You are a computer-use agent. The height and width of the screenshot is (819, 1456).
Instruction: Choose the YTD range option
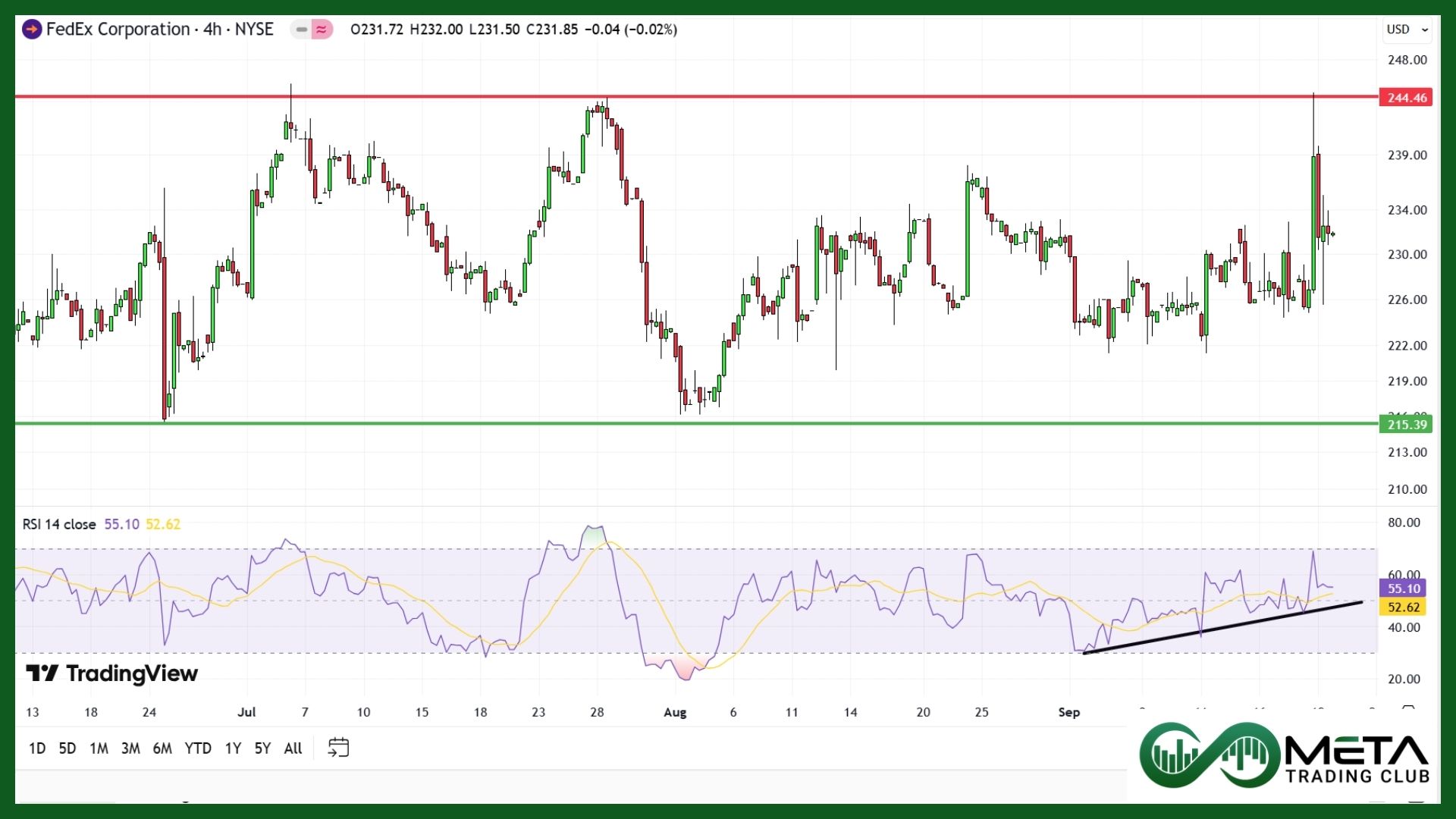[198, 748]
